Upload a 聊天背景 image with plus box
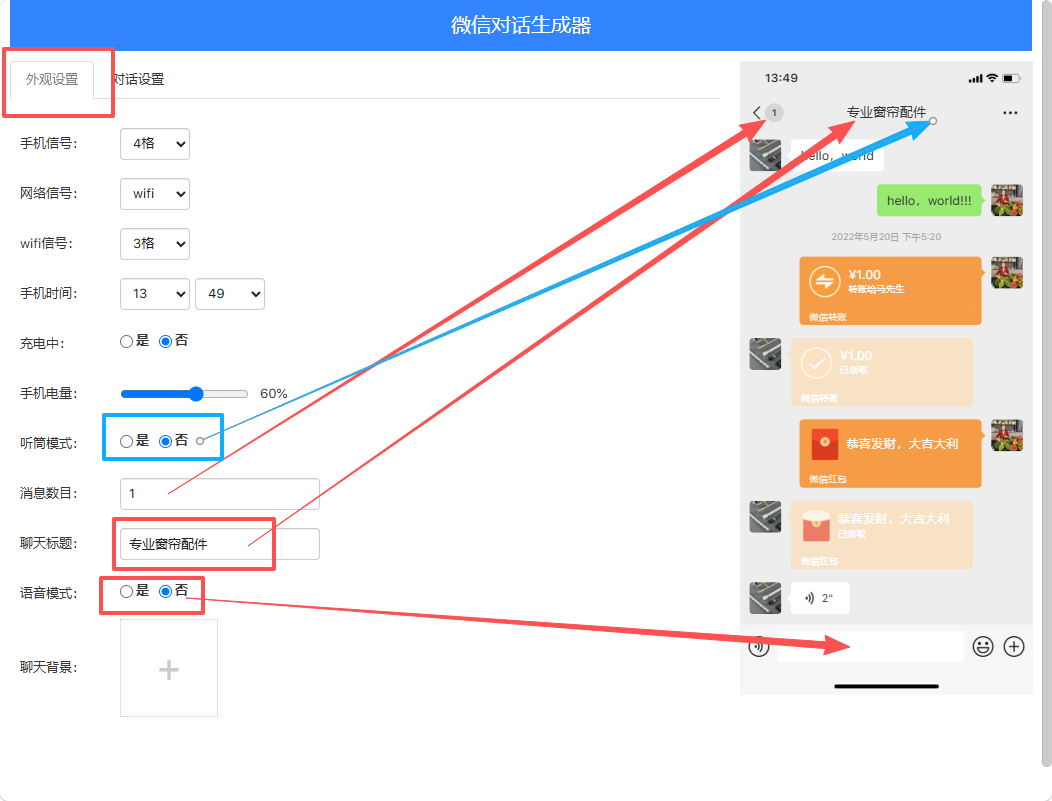1052x801 pixels. [x=169, y=668]
